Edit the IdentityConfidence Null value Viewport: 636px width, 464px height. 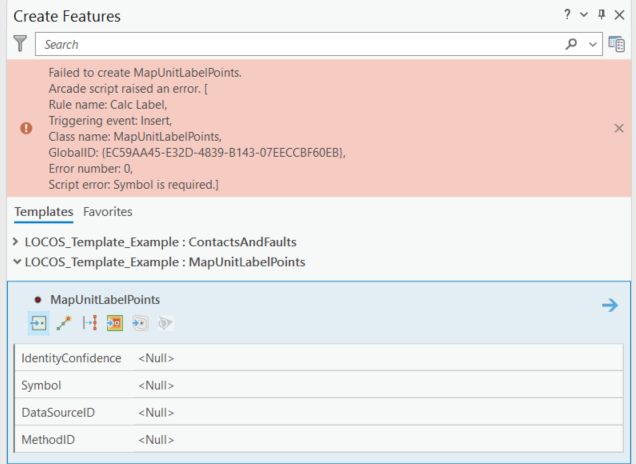point(378,358)
